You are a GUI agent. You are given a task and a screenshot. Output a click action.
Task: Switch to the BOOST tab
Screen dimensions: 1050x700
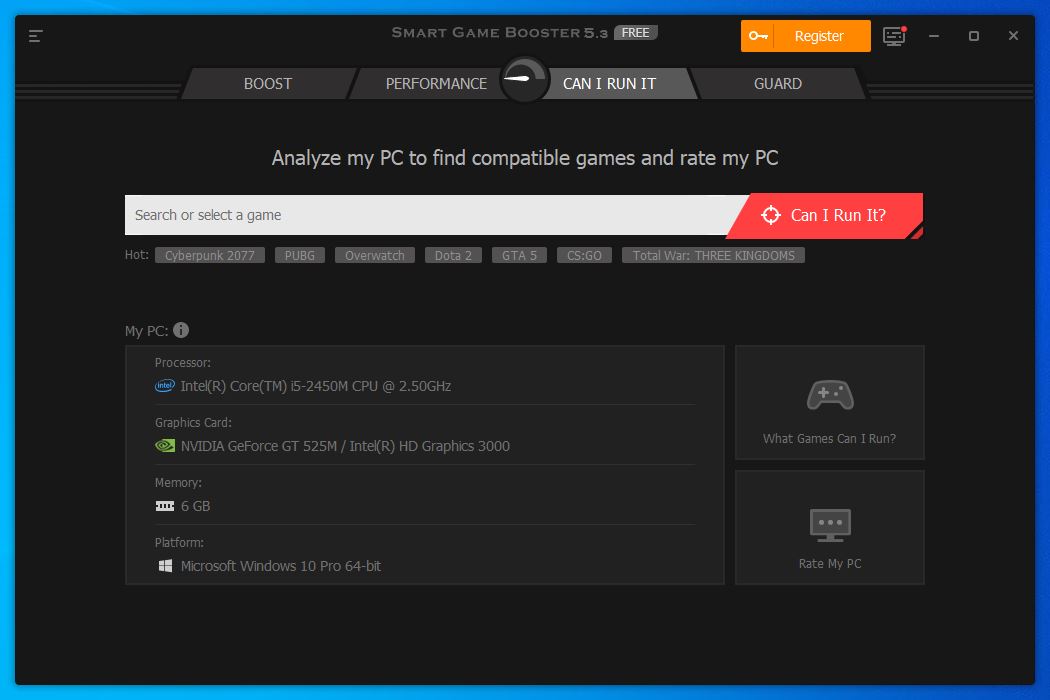268,84
